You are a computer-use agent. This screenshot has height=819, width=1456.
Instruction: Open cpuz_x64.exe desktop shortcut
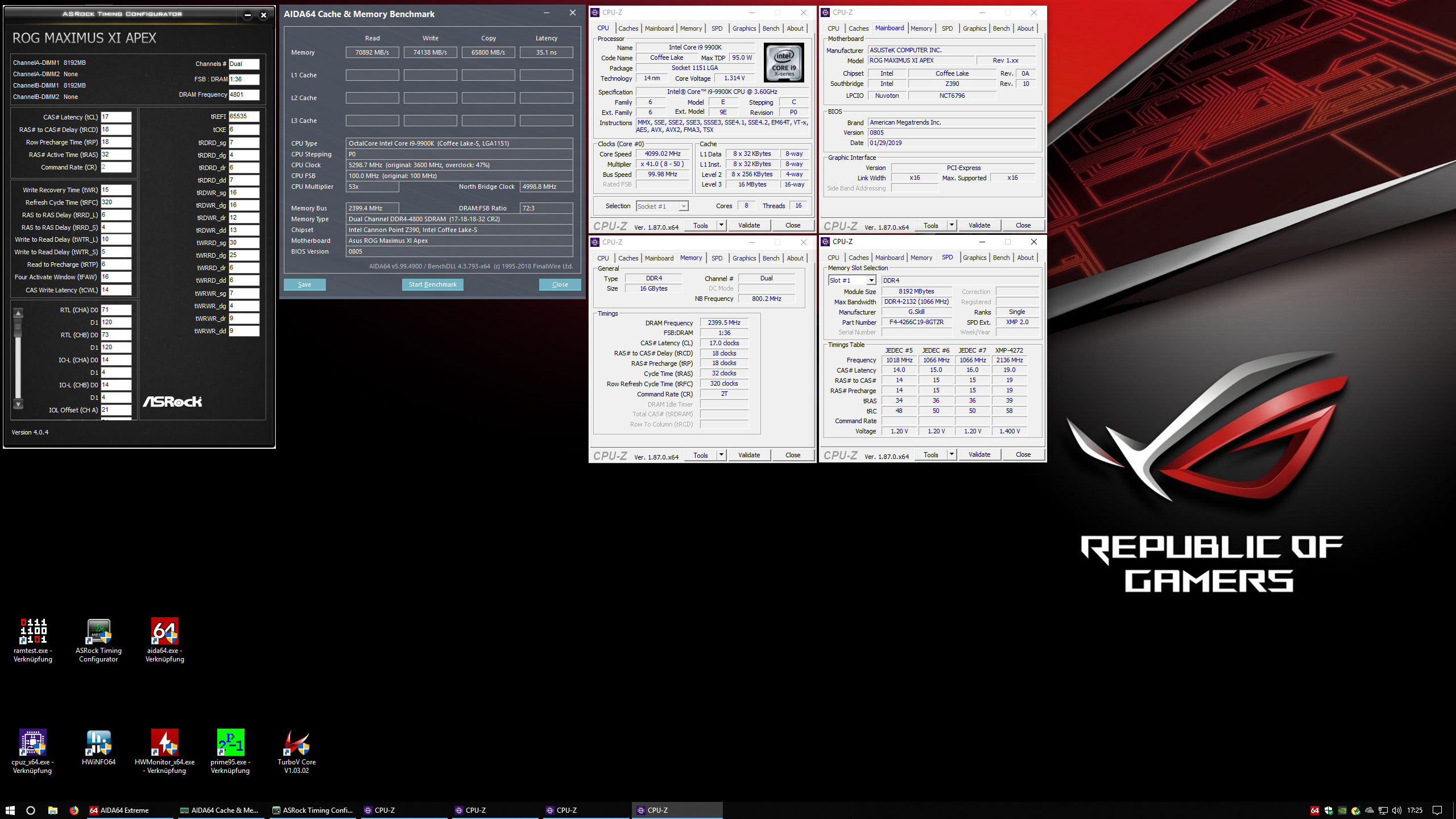33,743
